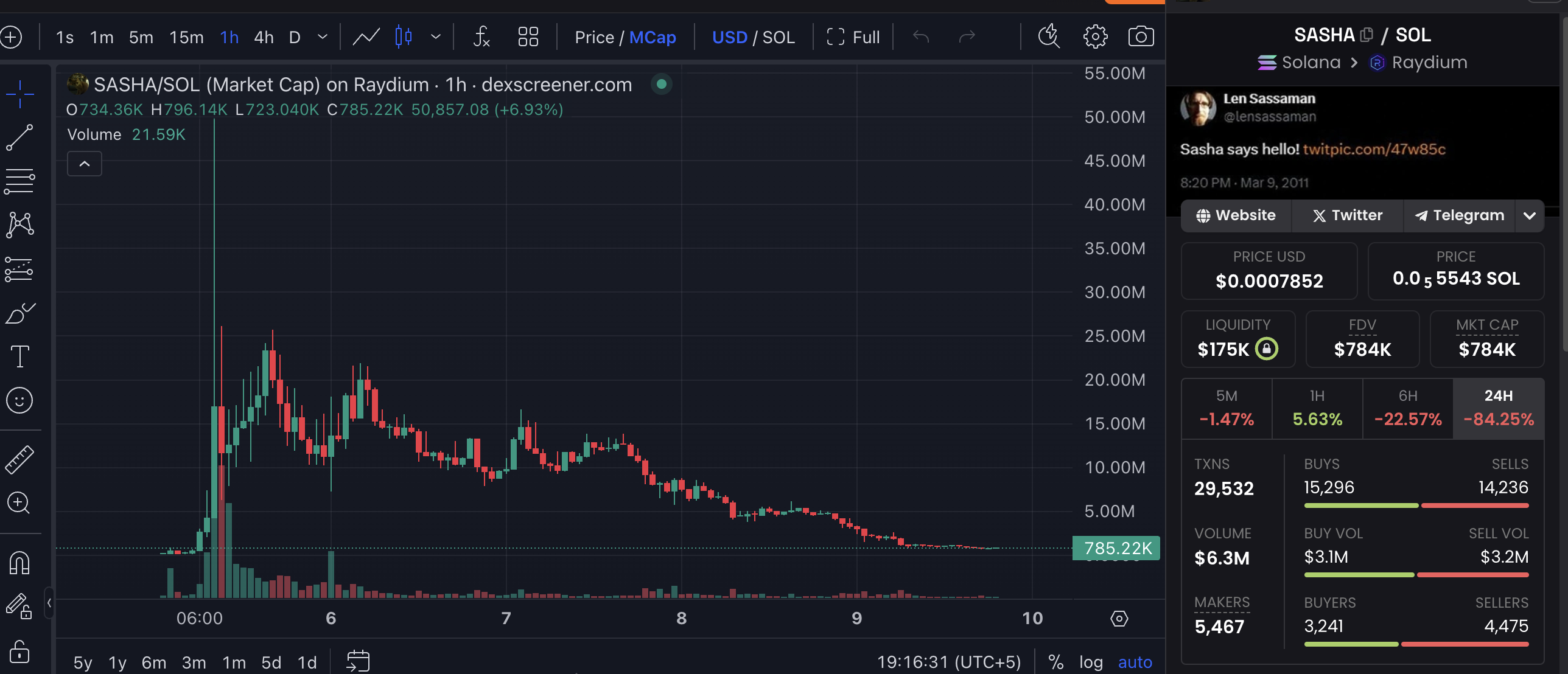
Task: Collapse the indicator legend arrow
Action: coord(85,164)
